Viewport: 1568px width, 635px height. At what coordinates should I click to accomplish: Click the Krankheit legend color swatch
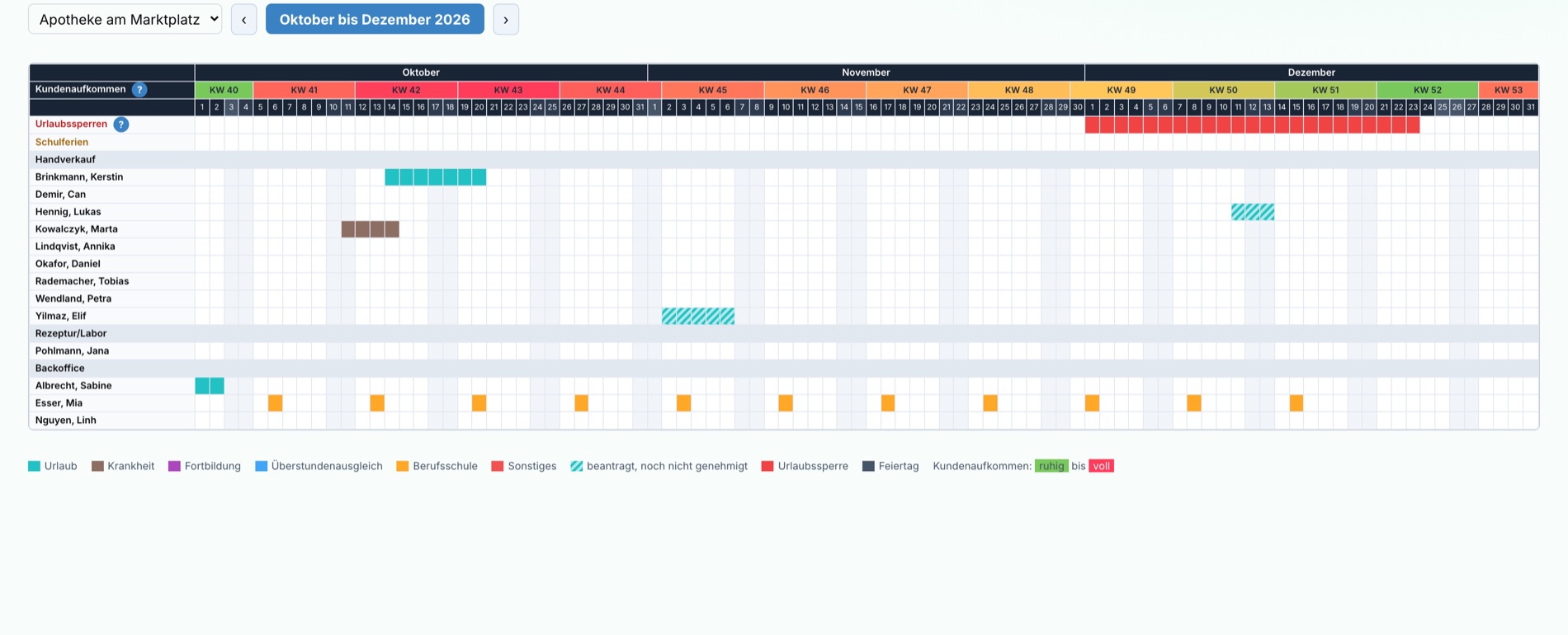pyautogui.click(x=97, y=466)
